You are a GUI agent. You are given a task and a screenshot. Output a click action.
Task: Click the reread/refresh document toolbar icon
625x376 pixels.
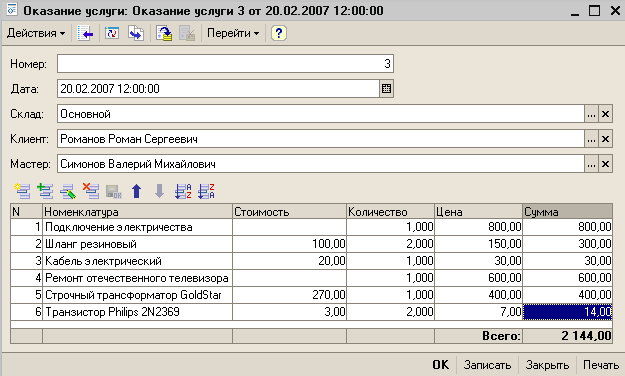click(x=112, y=33)
